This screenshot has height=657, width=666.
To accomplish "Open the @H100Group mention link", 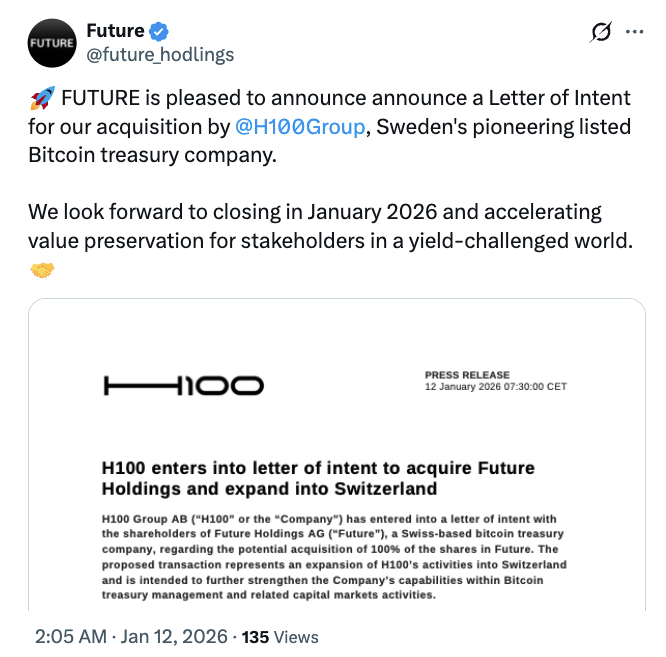I will 293,127.
